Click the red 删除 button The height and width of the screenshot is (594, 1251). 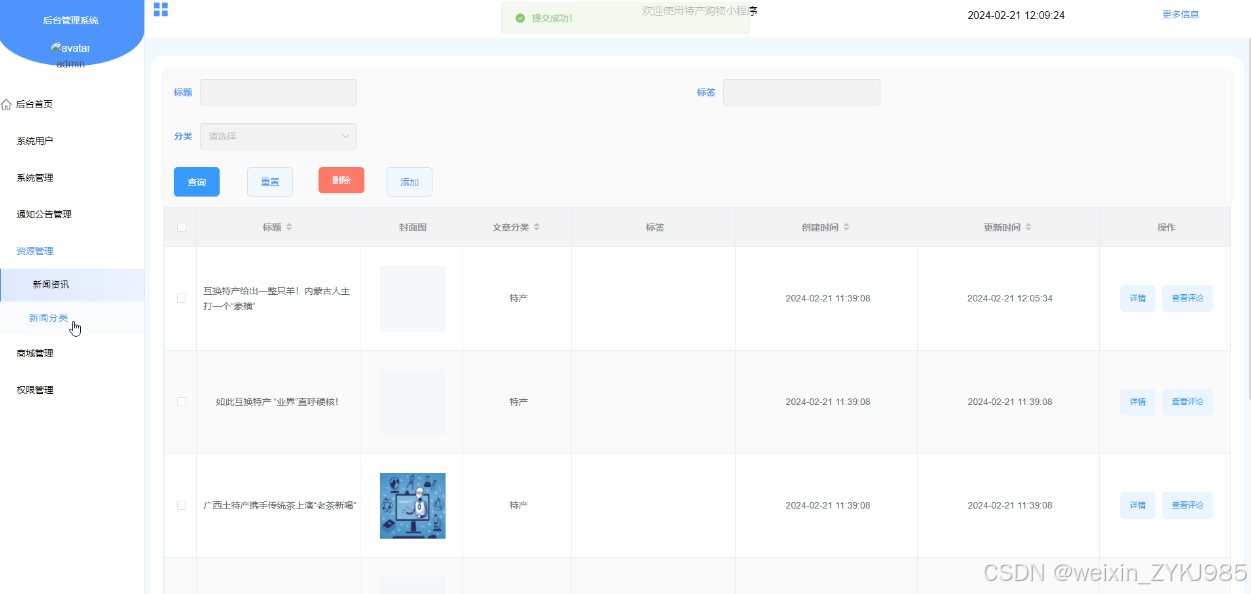(341, 180)
